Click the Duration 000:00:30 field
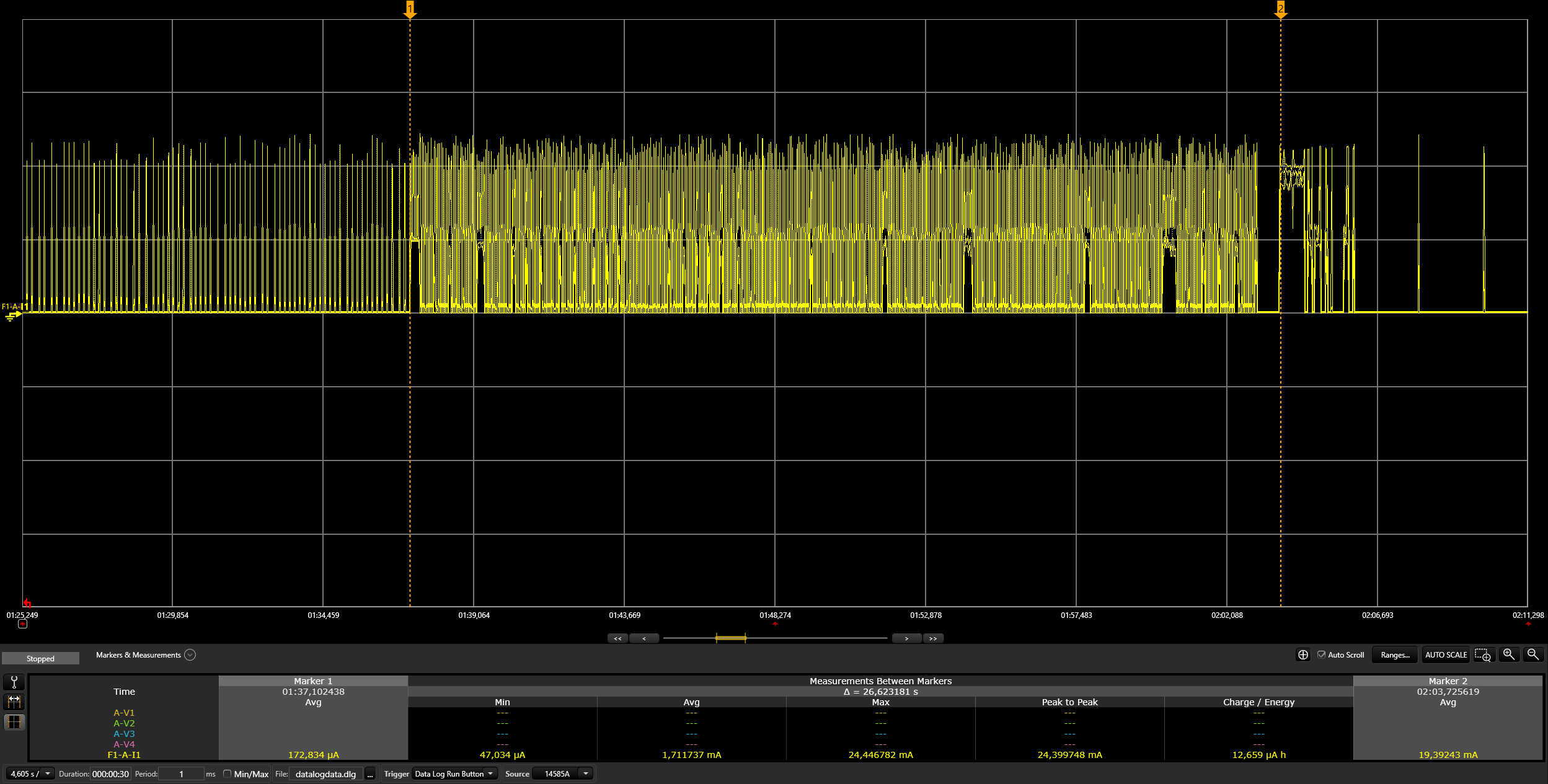The image size is (1548, 784). click(110, 773)
